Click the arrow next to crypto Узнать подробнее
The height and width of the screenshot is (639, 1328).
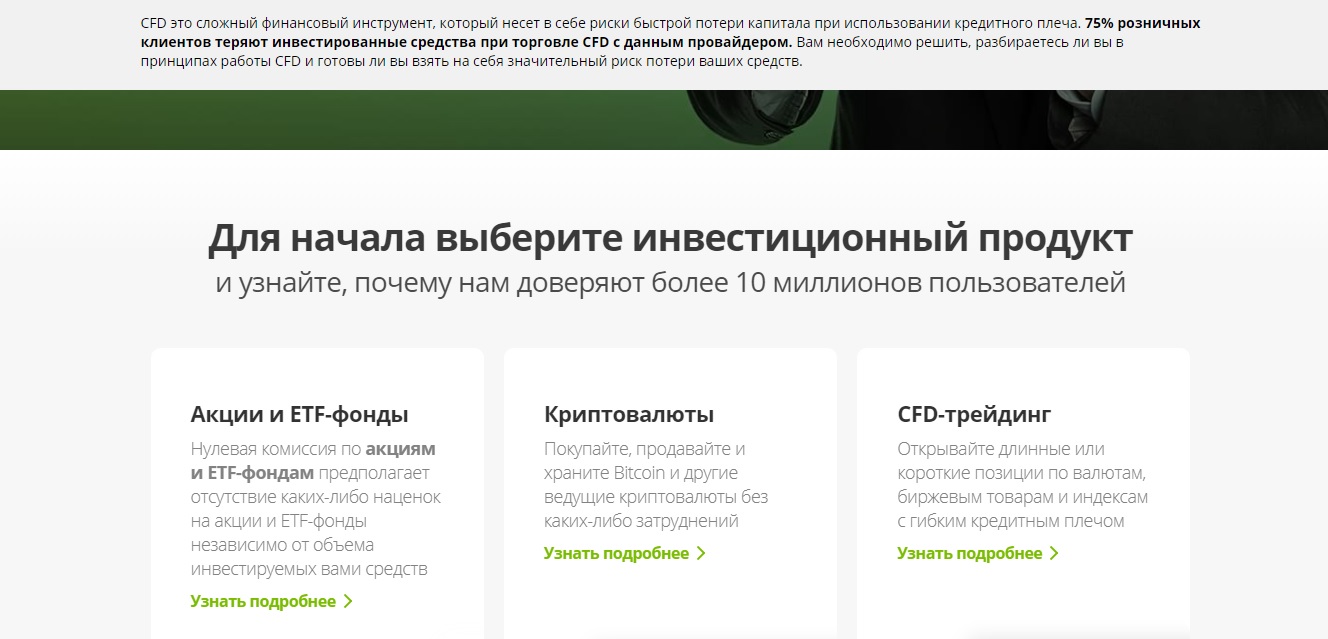coord(701,552)
